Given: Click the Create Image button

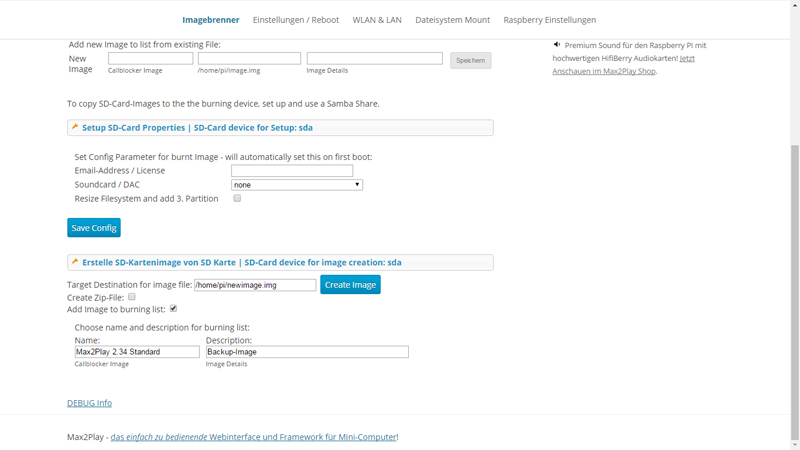Looking at the screenshot, I should click(351, 285).
